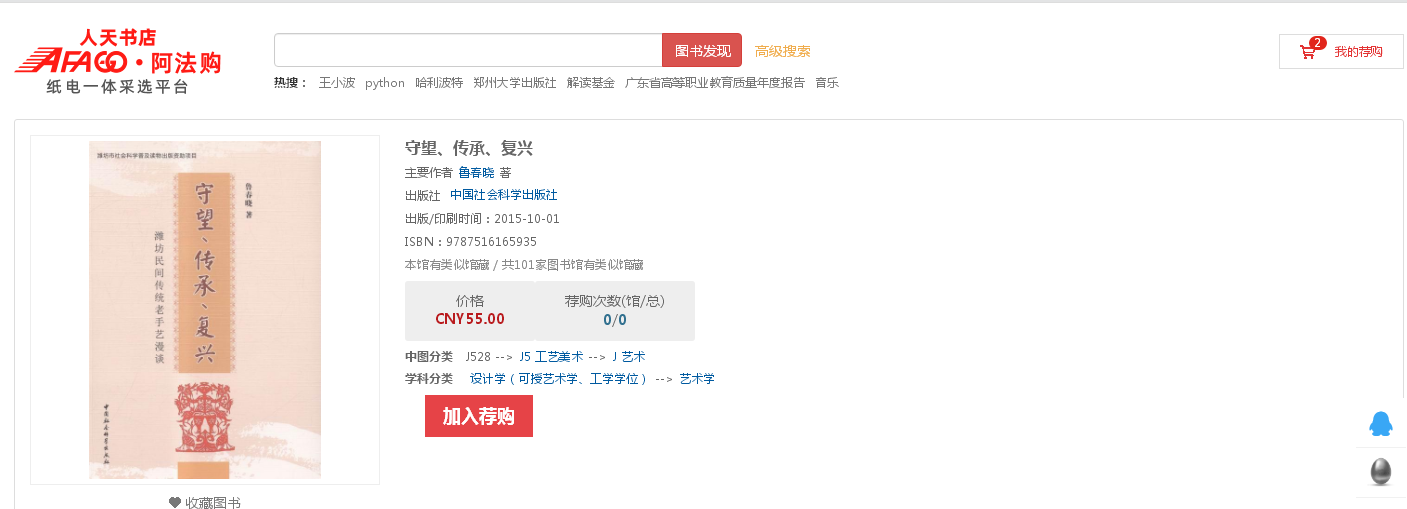Open 高级搜索 advanced search link
1407x509 pixels.
tap(782, 51)
